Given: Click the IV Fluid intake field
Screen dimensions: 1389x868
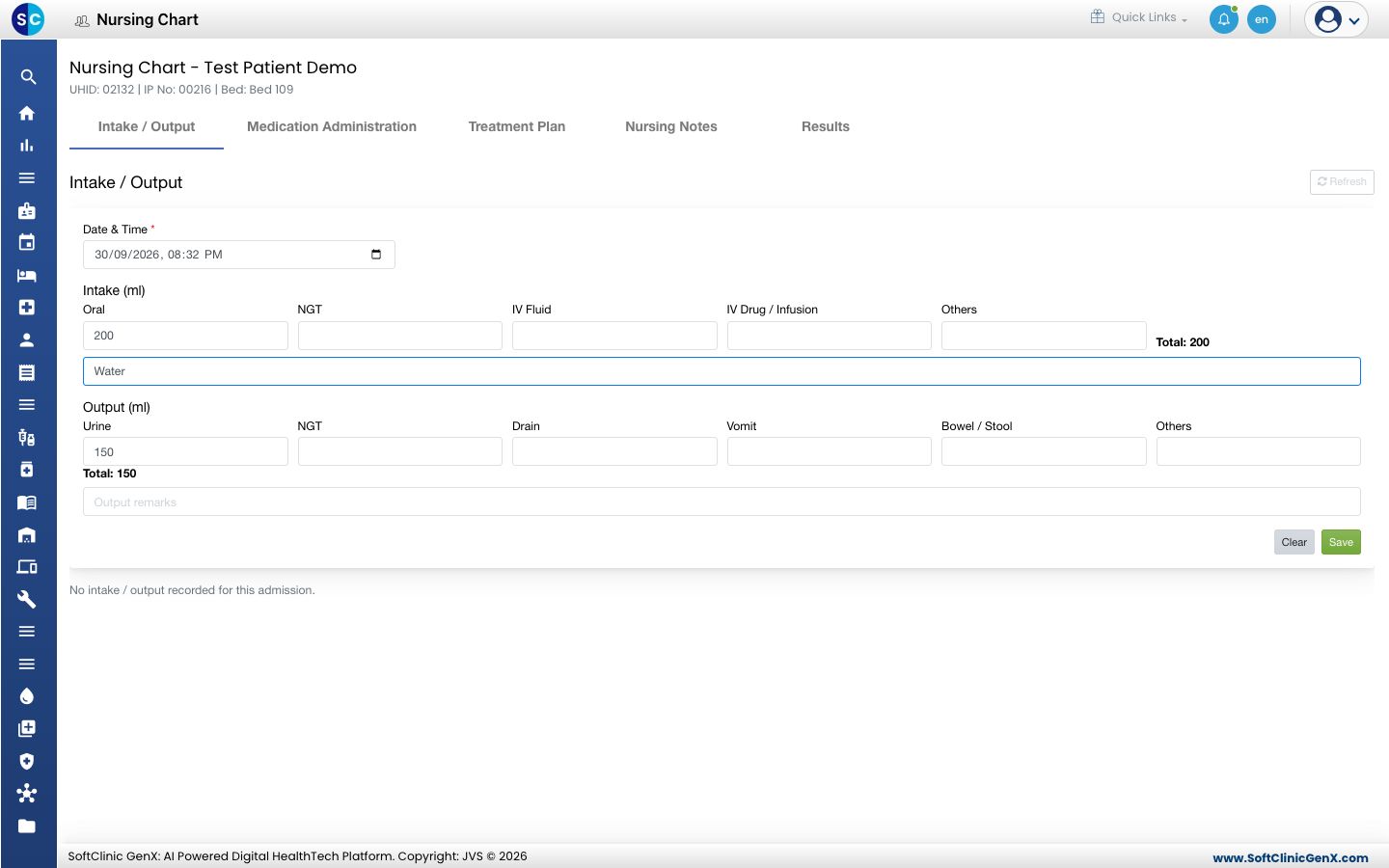Looking at the screenshot, I should point(614,336).
